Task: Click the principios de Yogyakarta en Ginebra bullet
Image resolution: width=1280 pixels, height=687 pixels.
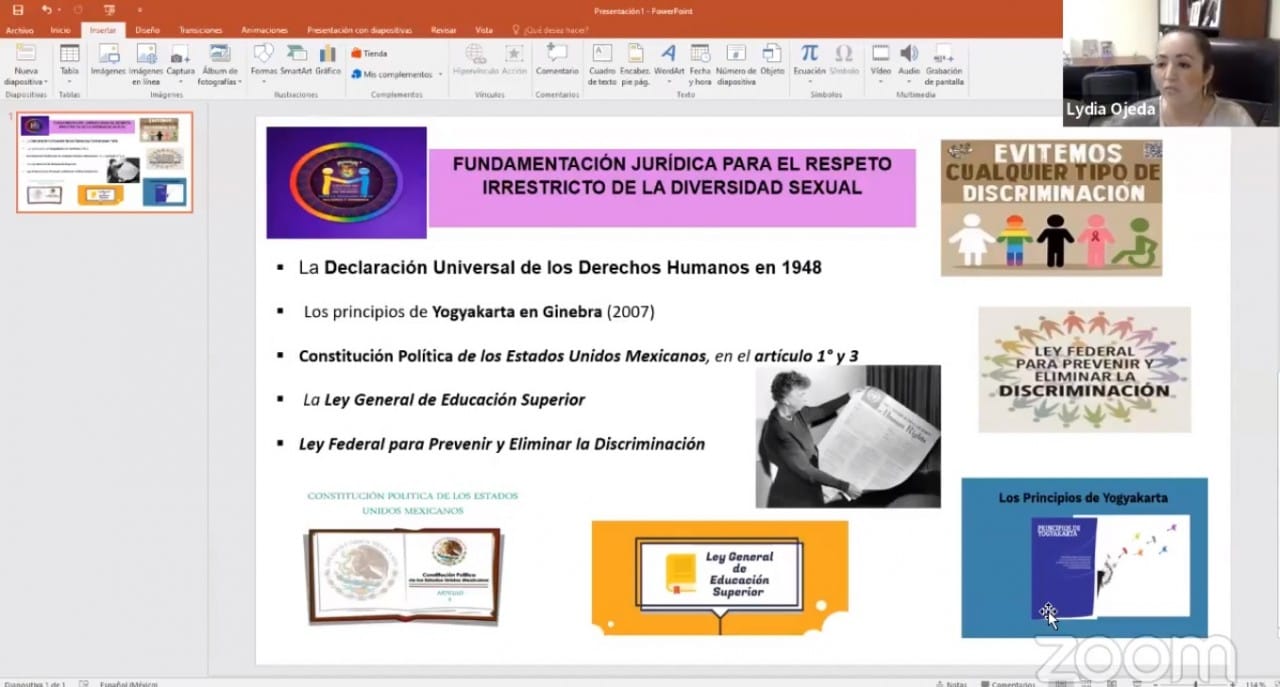Action: click(x=479, y=312)
